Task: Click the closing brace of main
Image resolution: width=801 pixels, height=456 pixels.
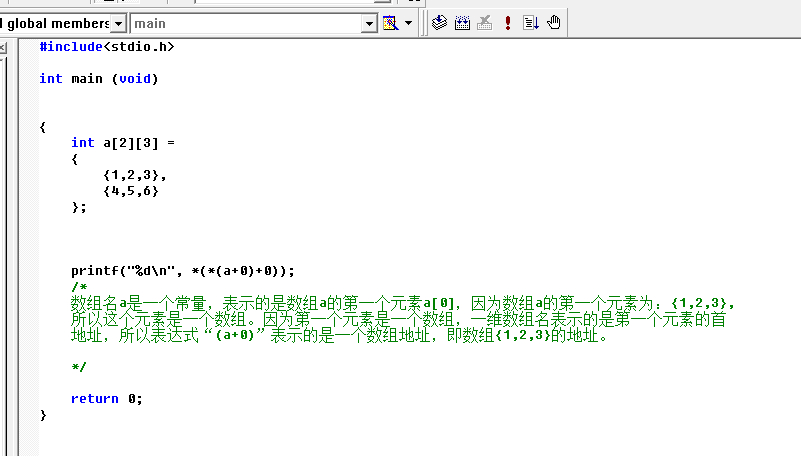Action: tap(43, 415)
